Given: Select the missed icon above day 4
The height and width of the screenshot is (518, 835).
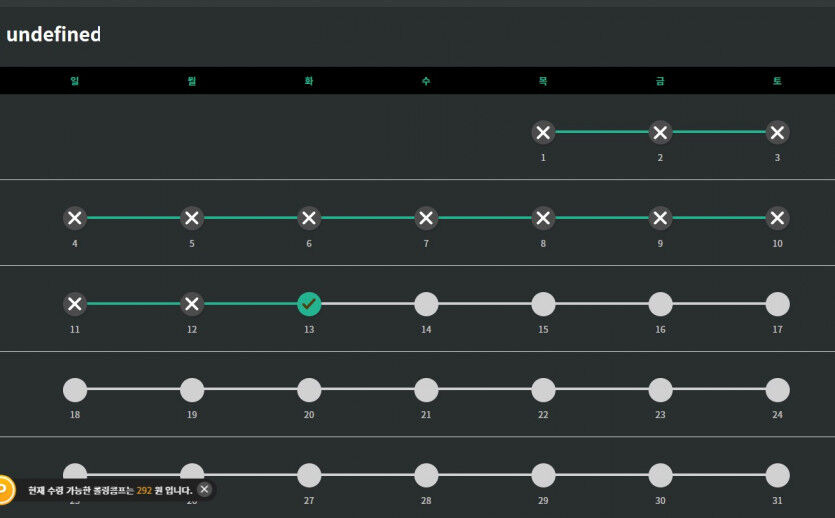Looking at the screenshot, I should [75, 218].
